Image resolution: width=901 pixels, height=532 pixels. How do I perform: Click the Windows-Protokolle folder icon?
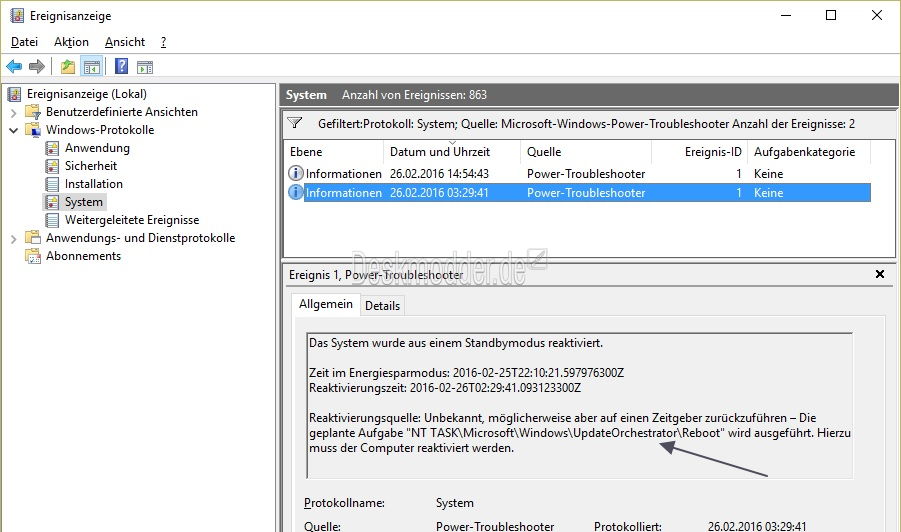click(33, 129)
